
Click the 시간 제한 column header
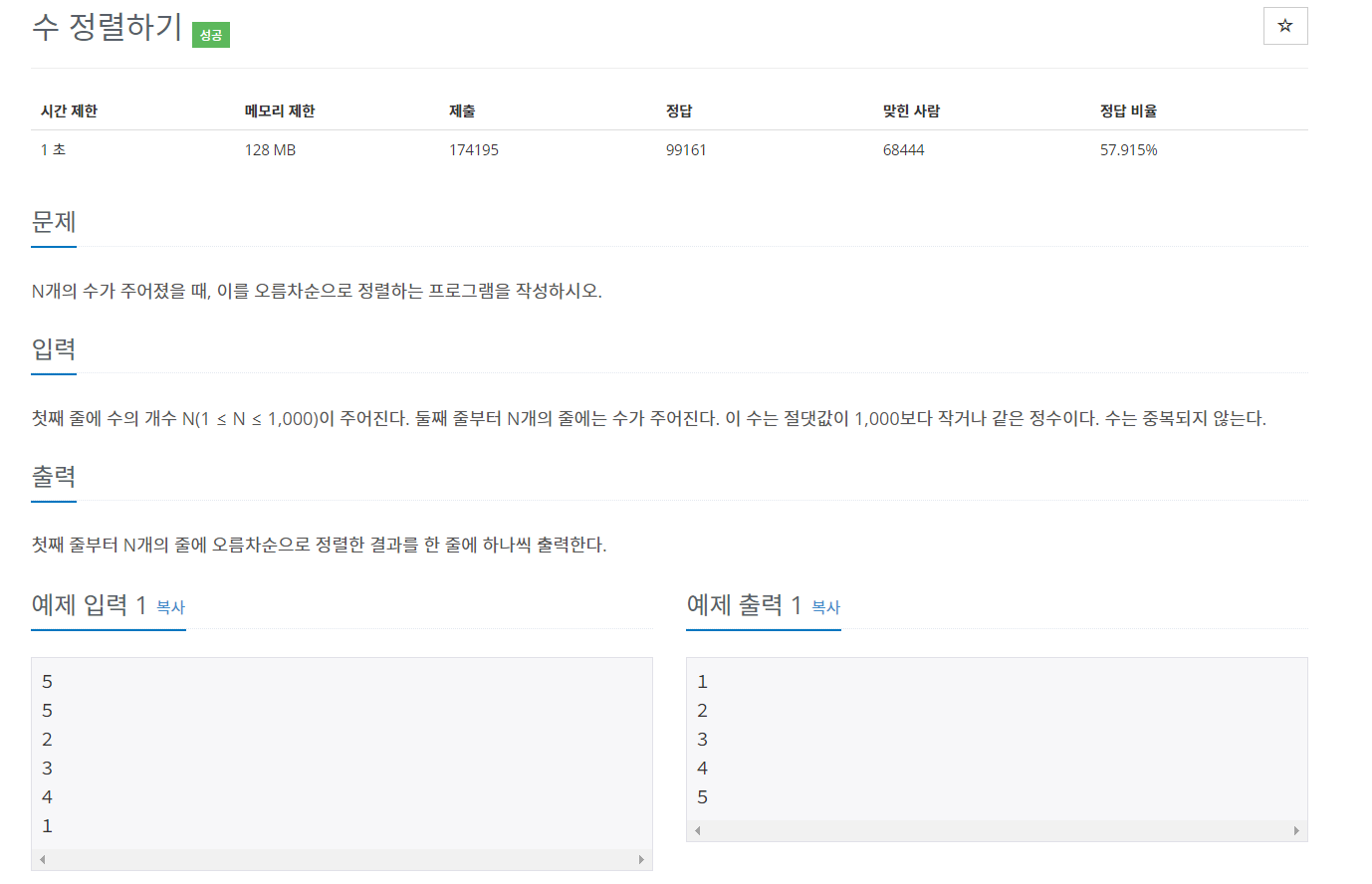69,110
